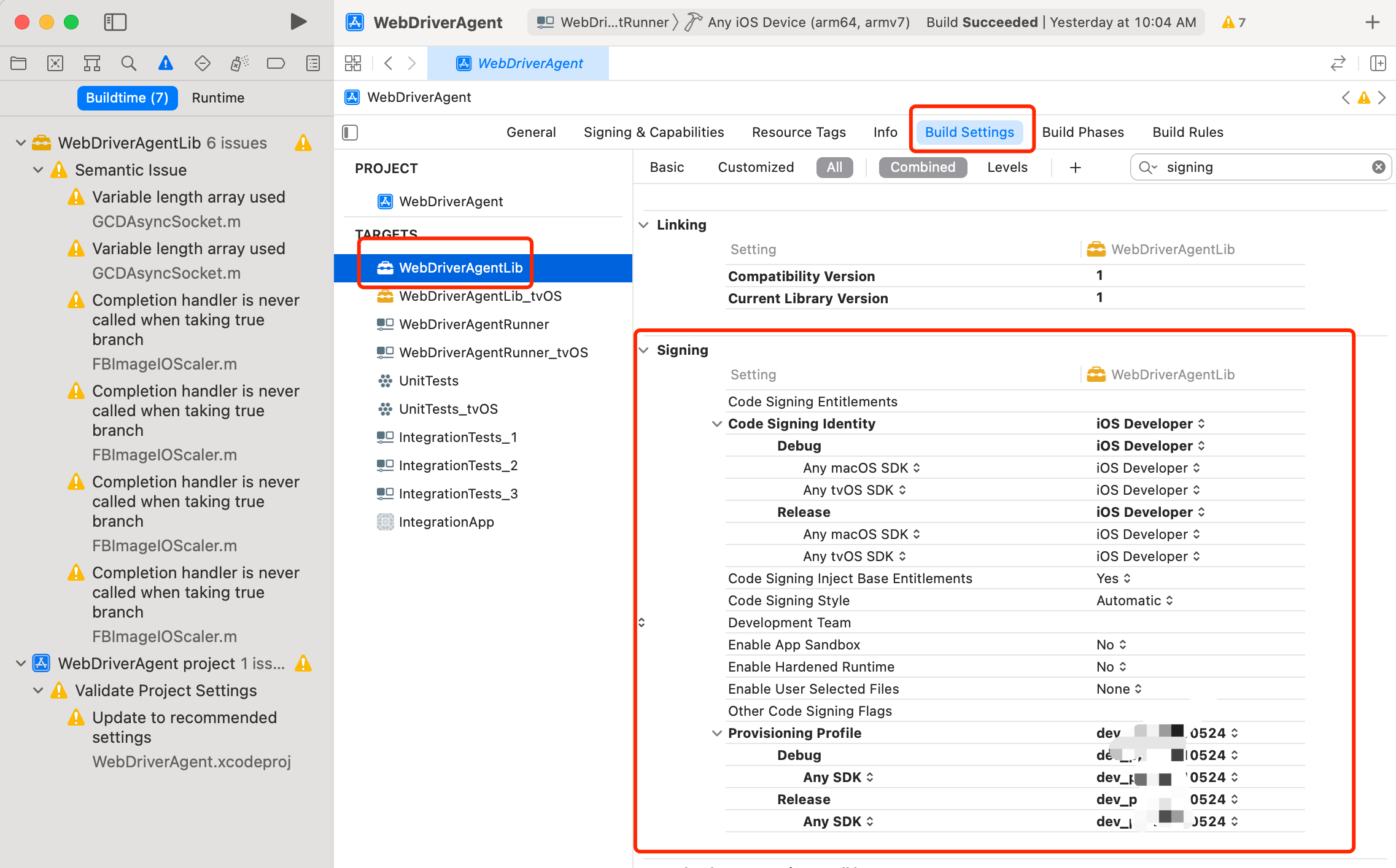The height and width of the screenshot is (868, 1396).
Task: Show All build settings
Action: coord(834,167)
